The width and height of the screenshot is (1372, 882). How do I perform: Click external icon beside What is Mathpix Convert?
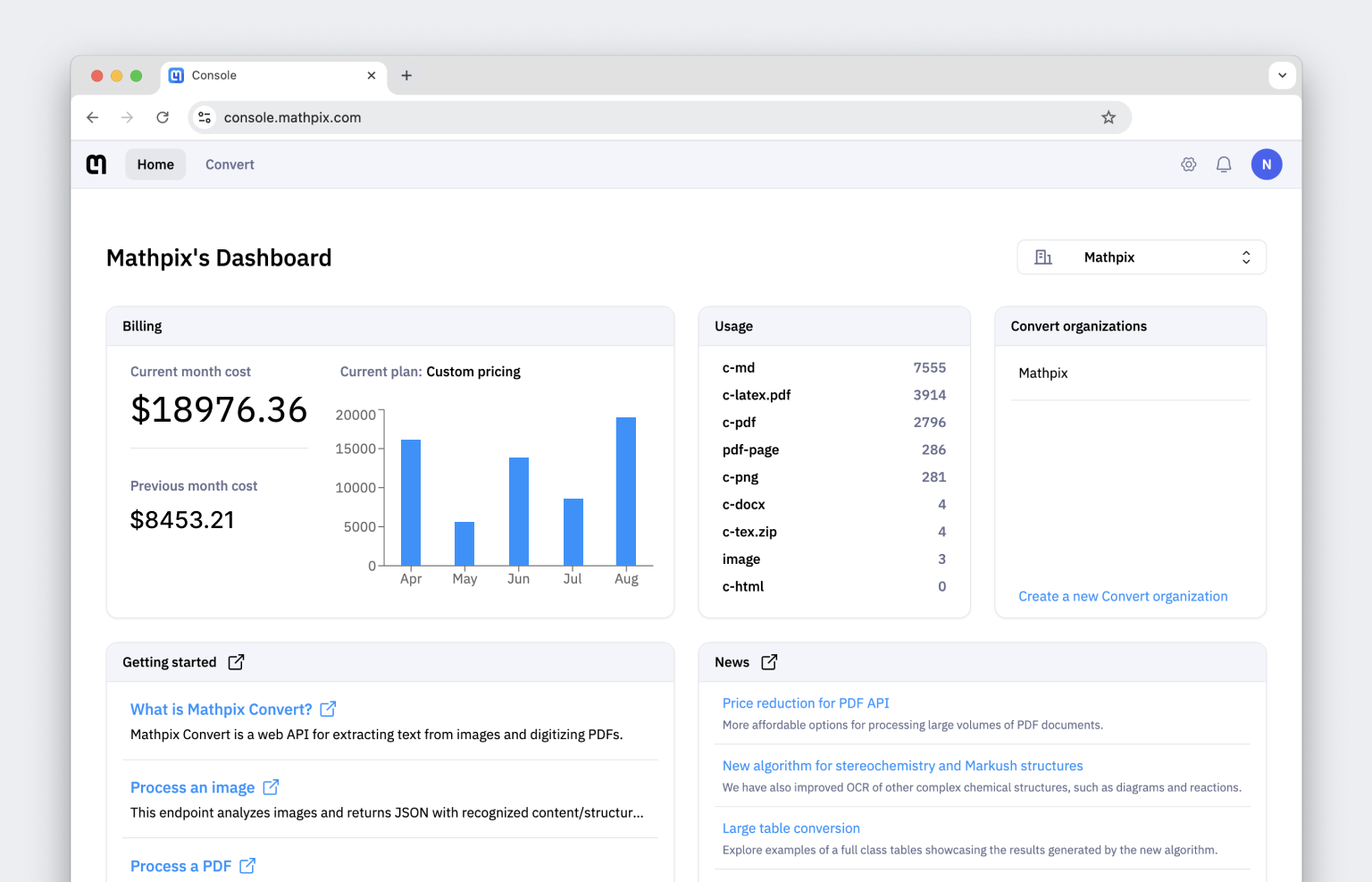(328, 709)
